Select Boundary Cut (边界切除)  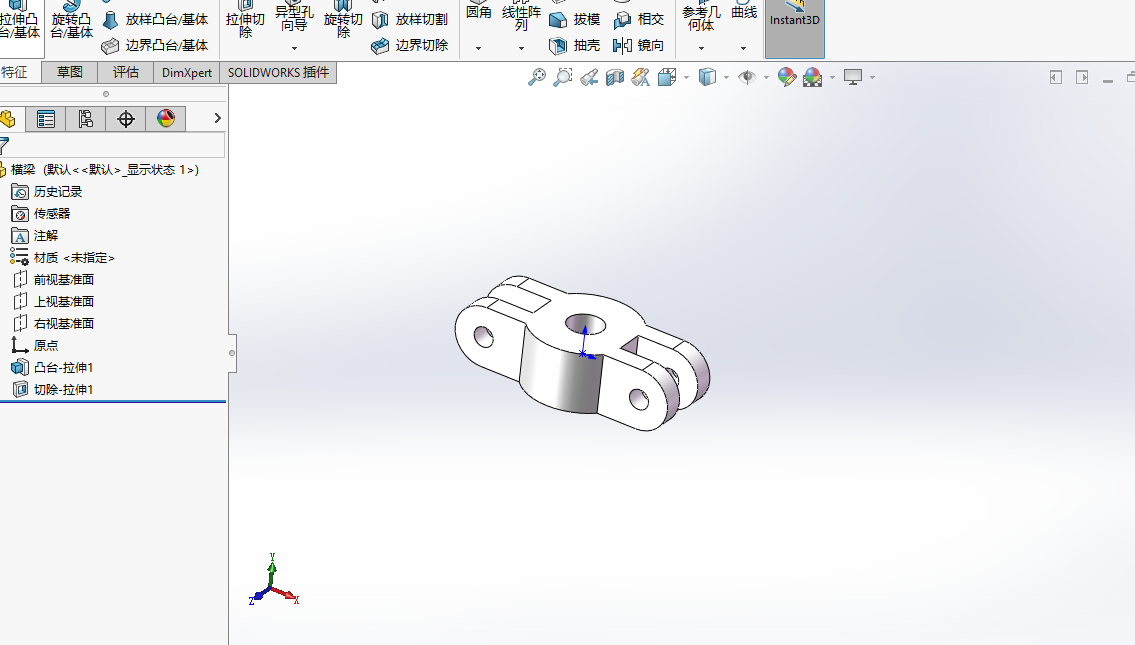click(410, 46)
